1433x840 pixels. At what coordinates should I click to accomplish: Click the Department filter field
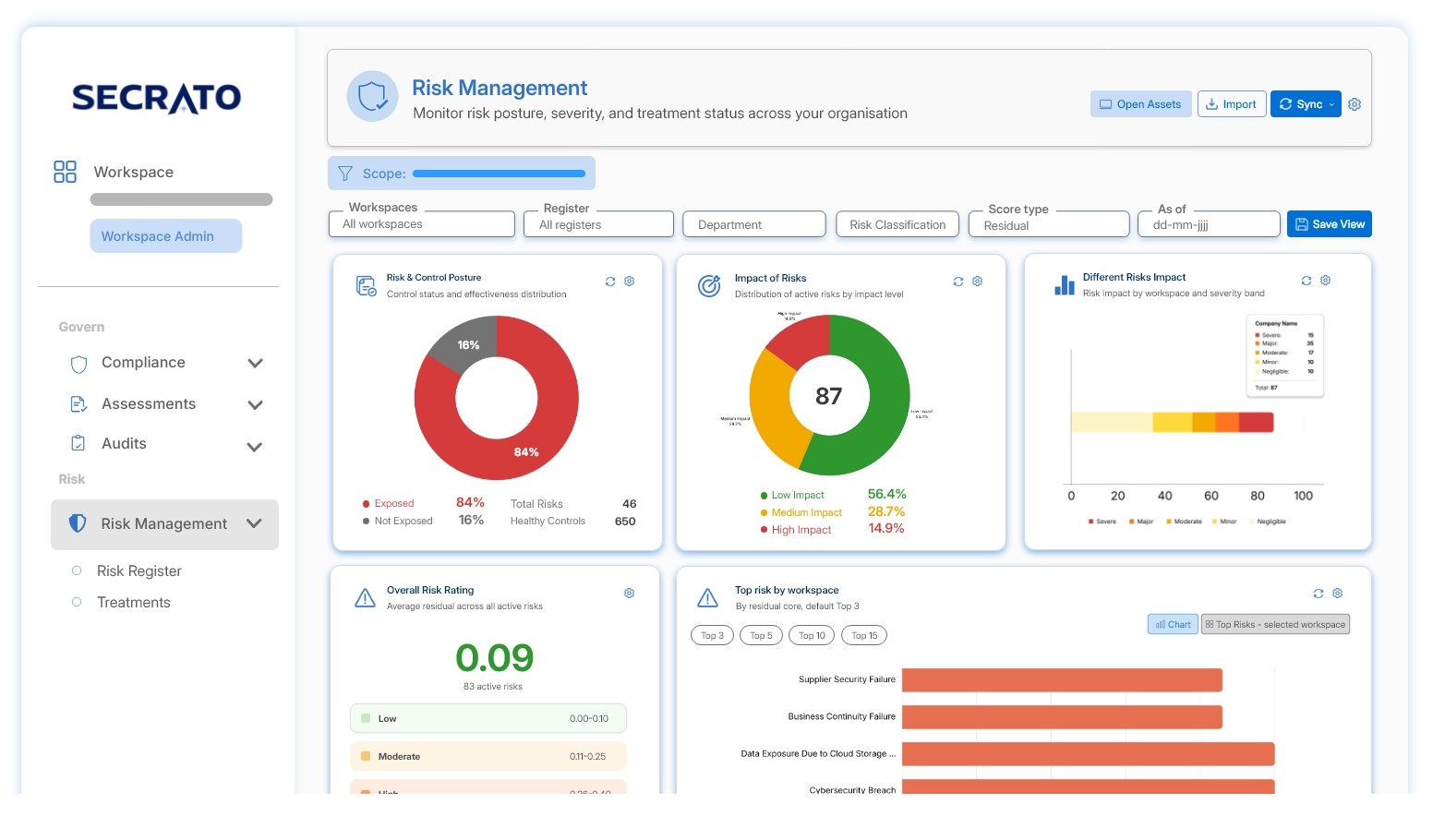tap(754, 224)
